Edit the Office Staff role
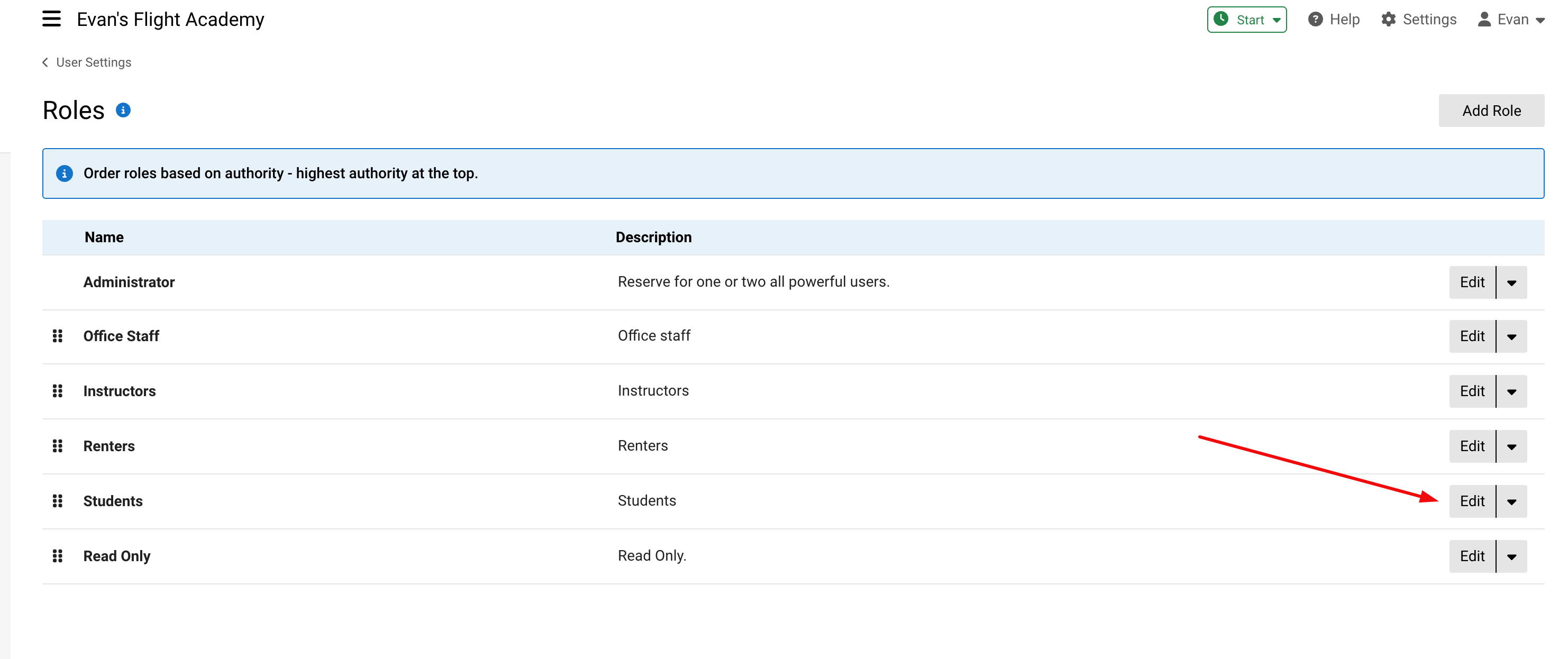The width and height of the screenshot is (1568, 659). coord(1472,336)
